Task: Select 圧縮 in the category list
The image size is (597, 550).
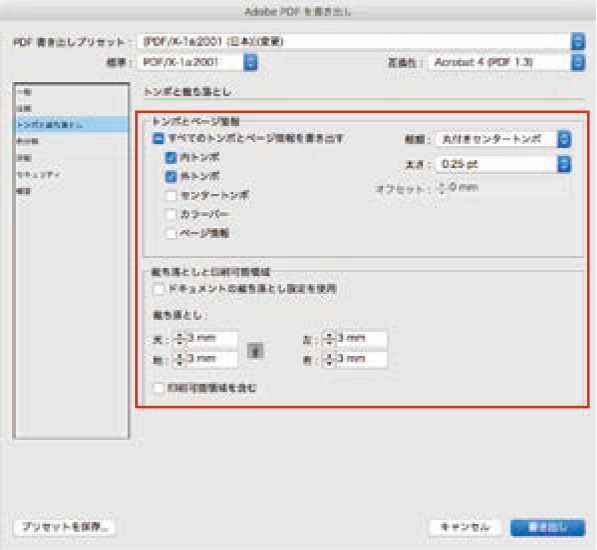Action: click(x=72, y=108)
